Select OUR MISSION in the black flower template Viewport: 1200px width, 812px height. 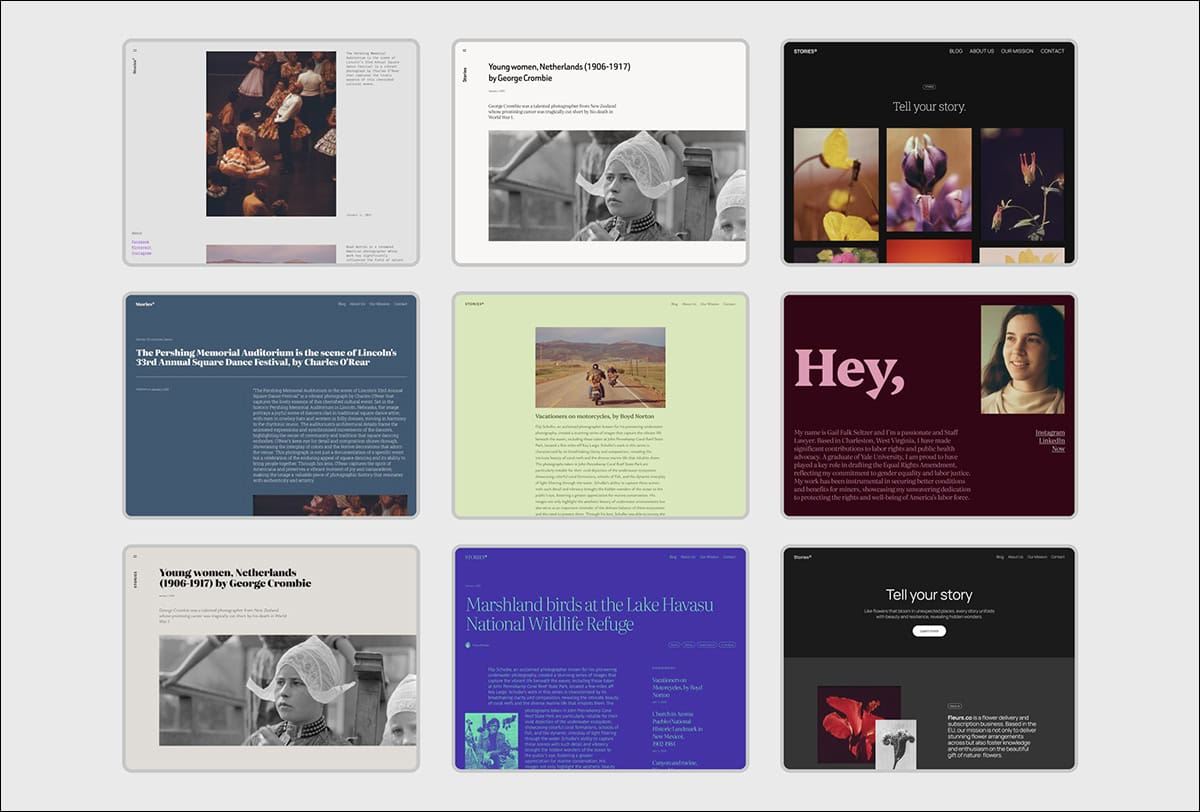coord(1017,51)
